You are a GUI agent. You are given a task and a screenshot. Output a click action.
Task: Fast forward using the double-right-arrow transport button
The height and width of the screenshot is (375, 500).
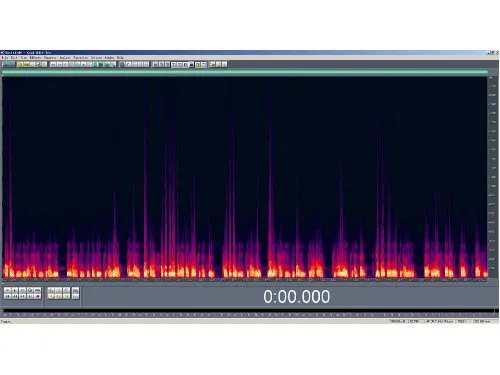pos(22,296)
